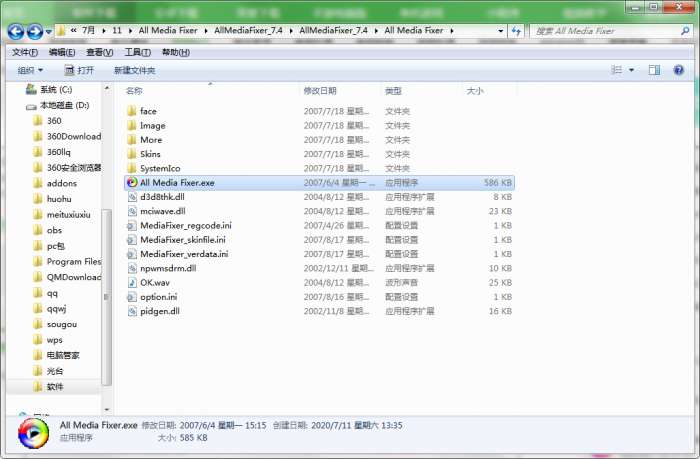Select the MediaFixer_regcode.ini file icon

click(x=132, y=225)
